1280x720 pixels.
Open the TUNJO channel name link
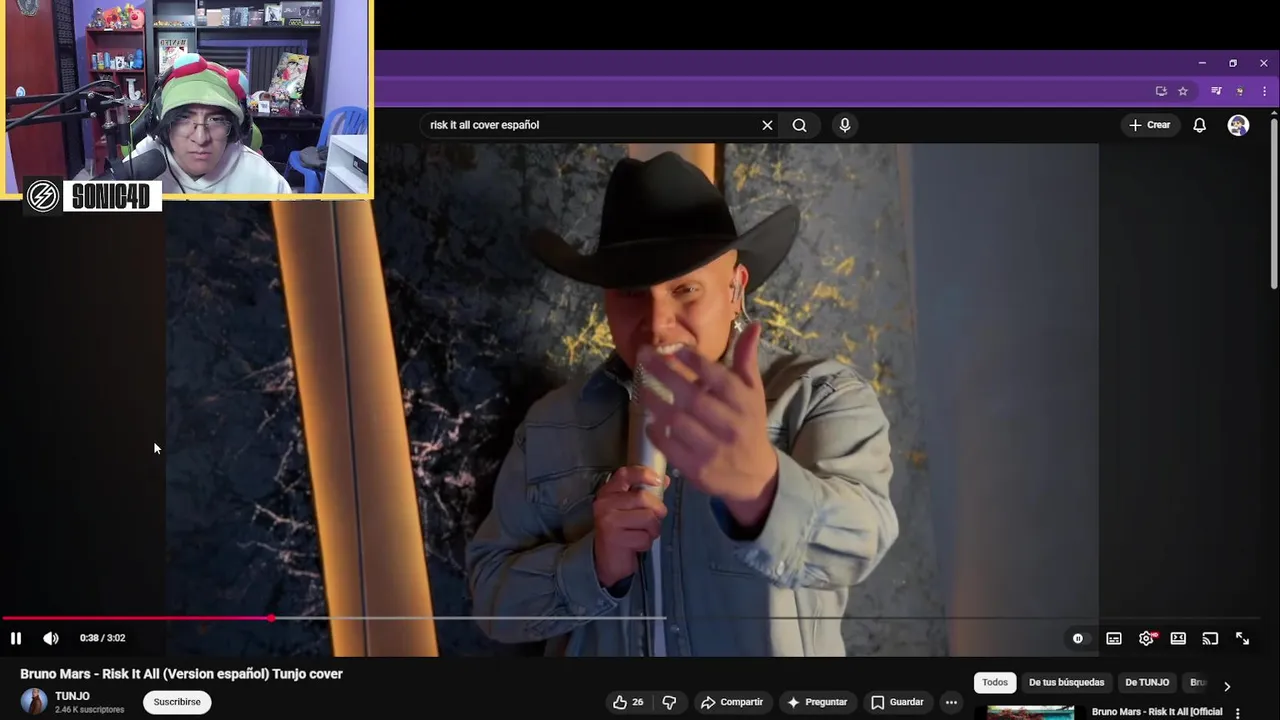point(72,696)
